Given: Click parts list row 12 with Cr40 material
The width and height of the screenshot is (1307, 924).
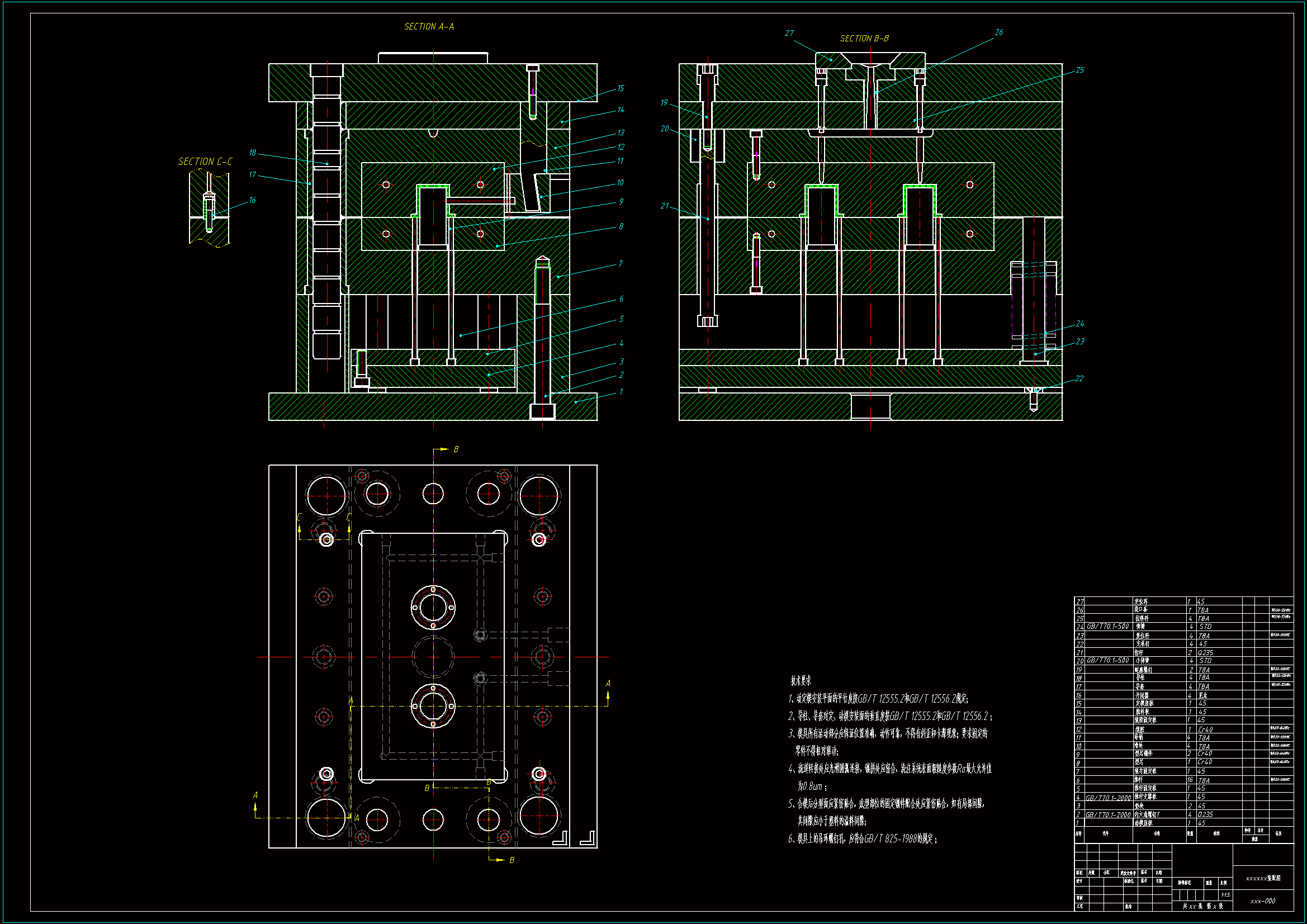Looking at the screenshot, I should tap(1205, 729).
